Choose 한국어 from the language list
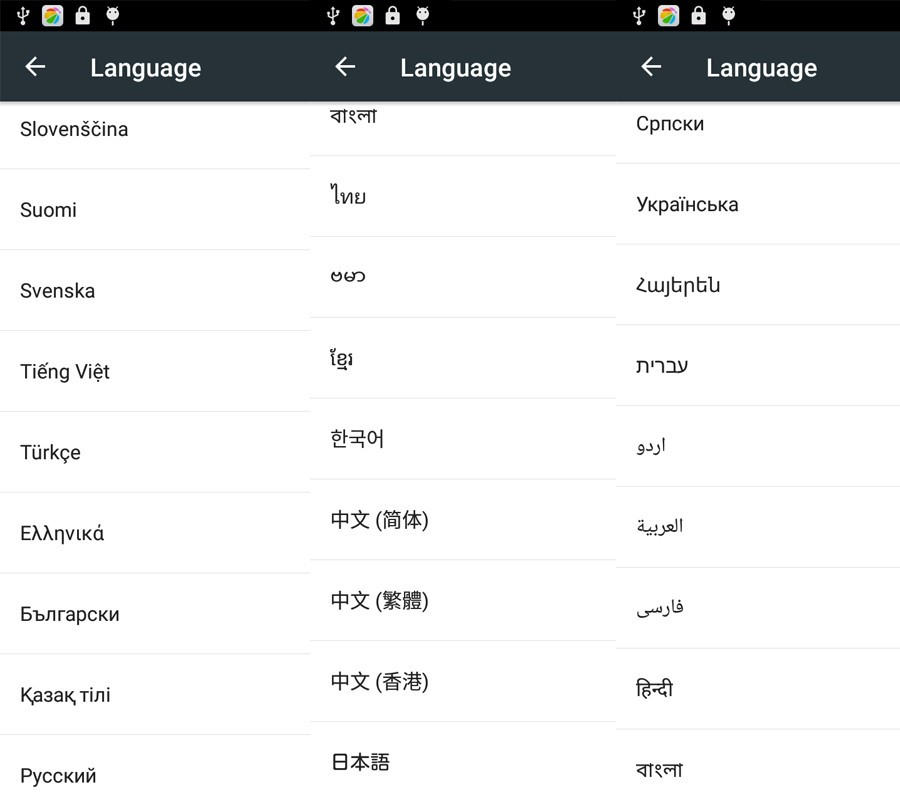This screenshot has width=900, height=802. pos(357,439)
